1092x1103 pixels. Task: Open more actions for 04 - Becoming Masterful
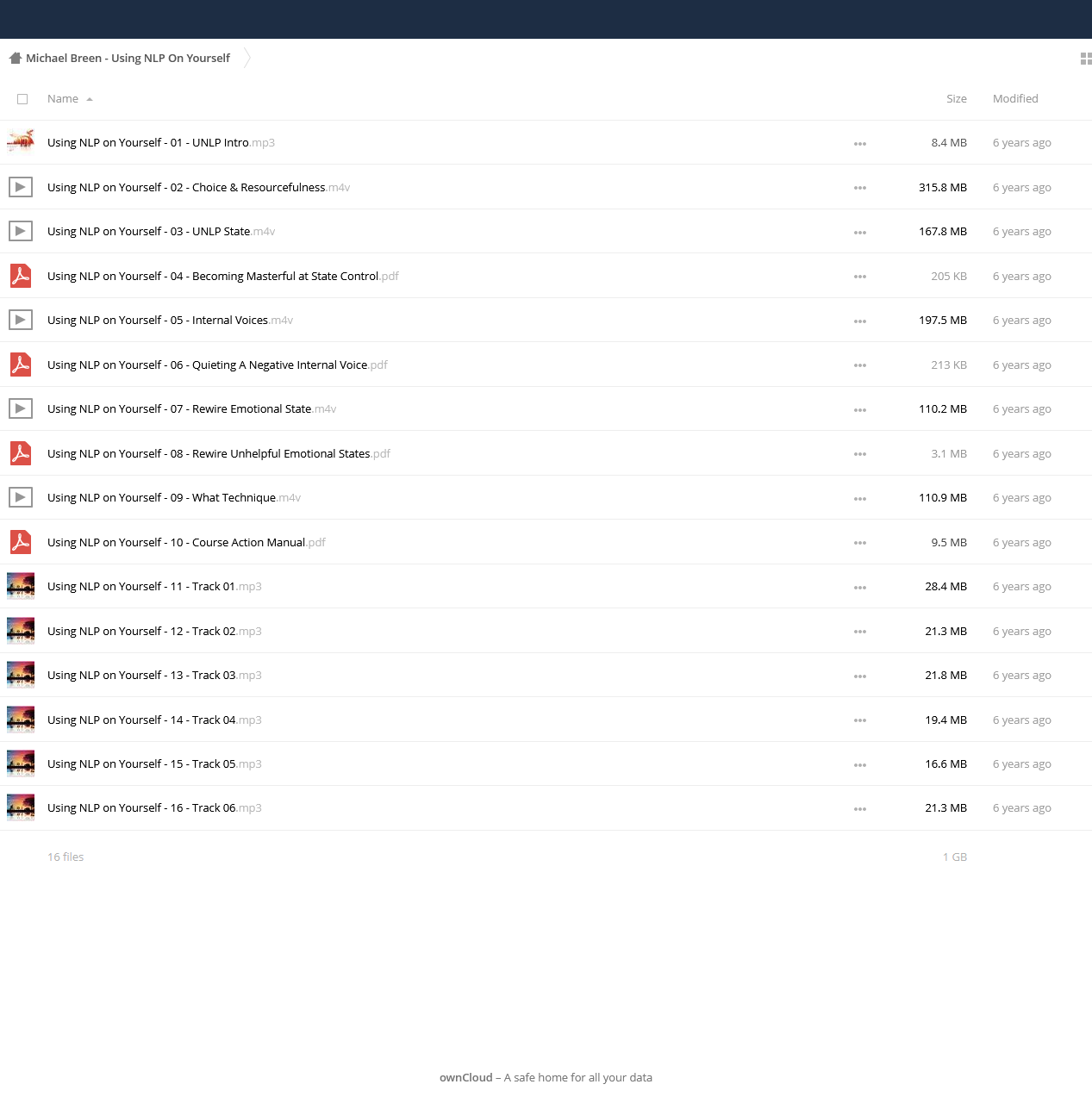[860, 277]
